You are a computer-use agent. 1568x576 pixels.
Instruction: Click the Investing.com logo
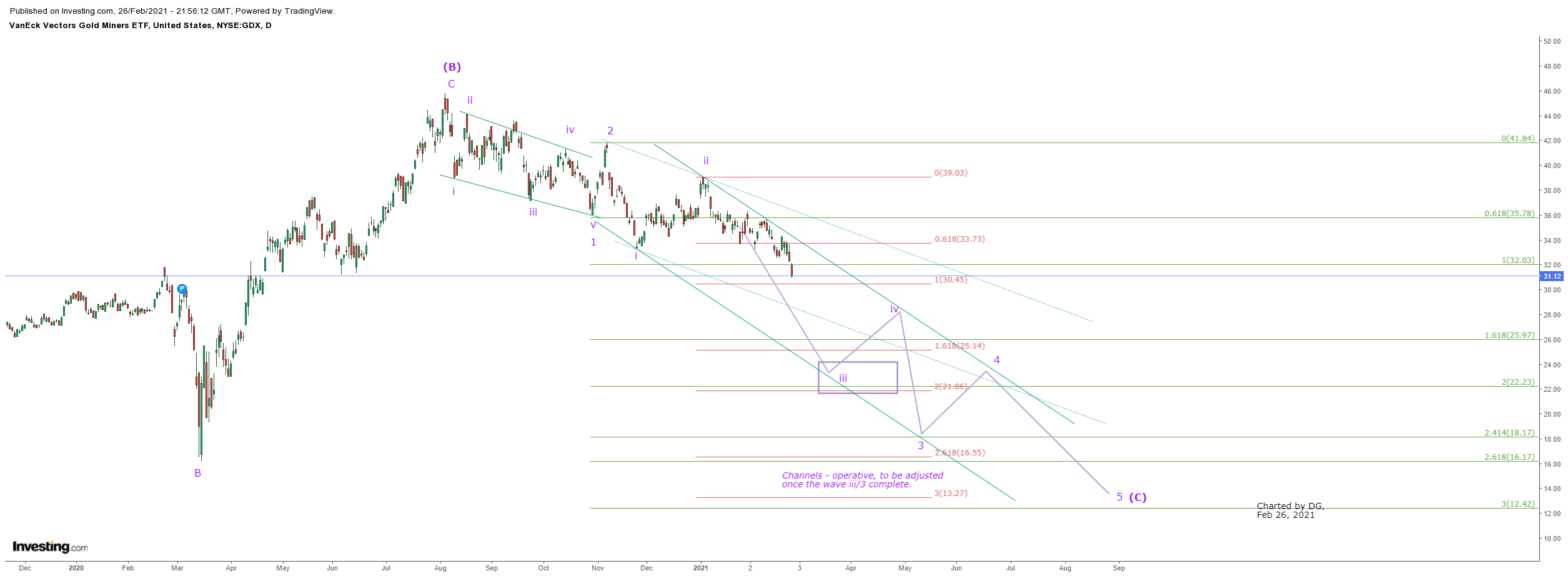tap(50, 547)
